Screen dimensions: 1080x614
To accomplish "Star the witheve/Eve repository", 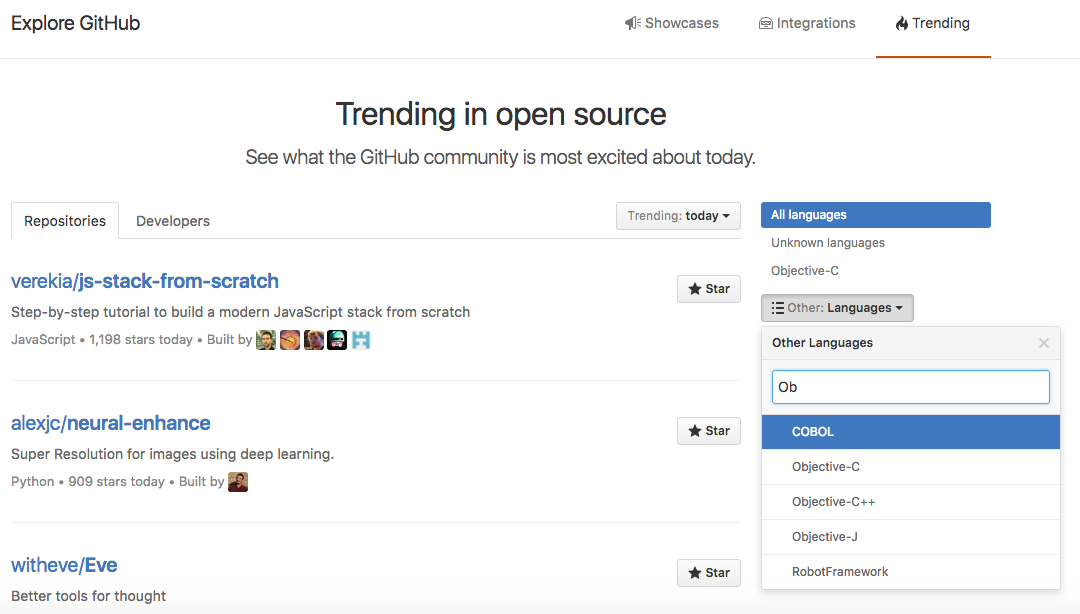I will [709, 573].
